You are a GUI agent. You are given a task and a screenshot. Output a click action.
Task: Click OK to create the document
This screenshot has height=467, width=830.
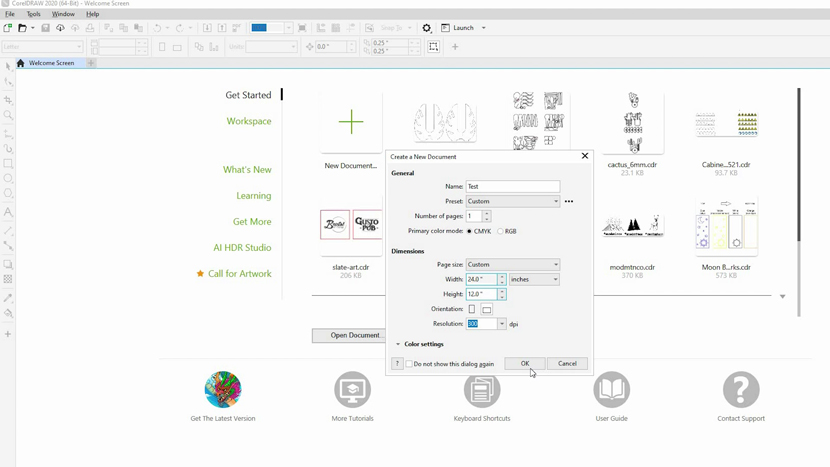click(525, 364)
